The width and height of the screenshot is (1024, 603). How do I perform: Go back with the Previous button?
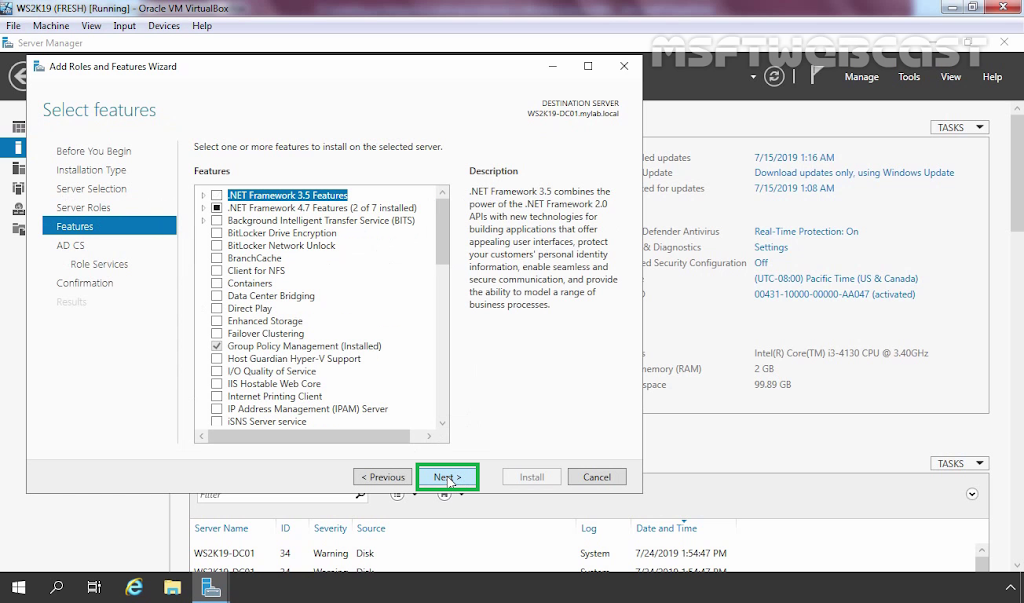coord(383,477)
